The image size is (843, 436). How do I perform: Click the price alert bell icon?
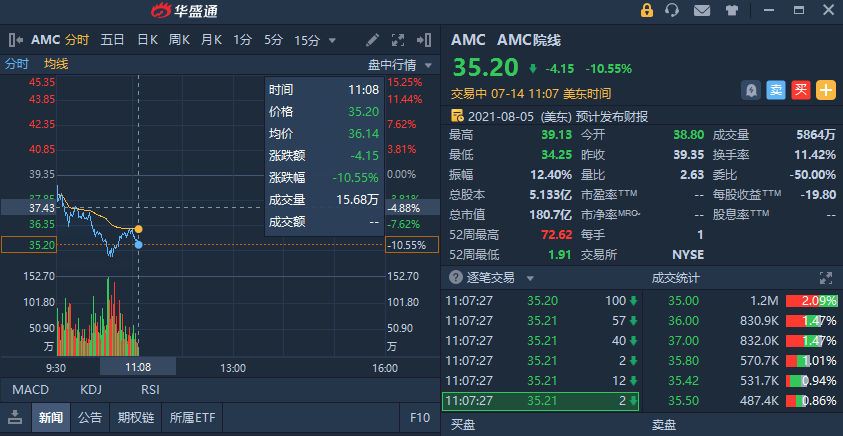tap(749, 90)
